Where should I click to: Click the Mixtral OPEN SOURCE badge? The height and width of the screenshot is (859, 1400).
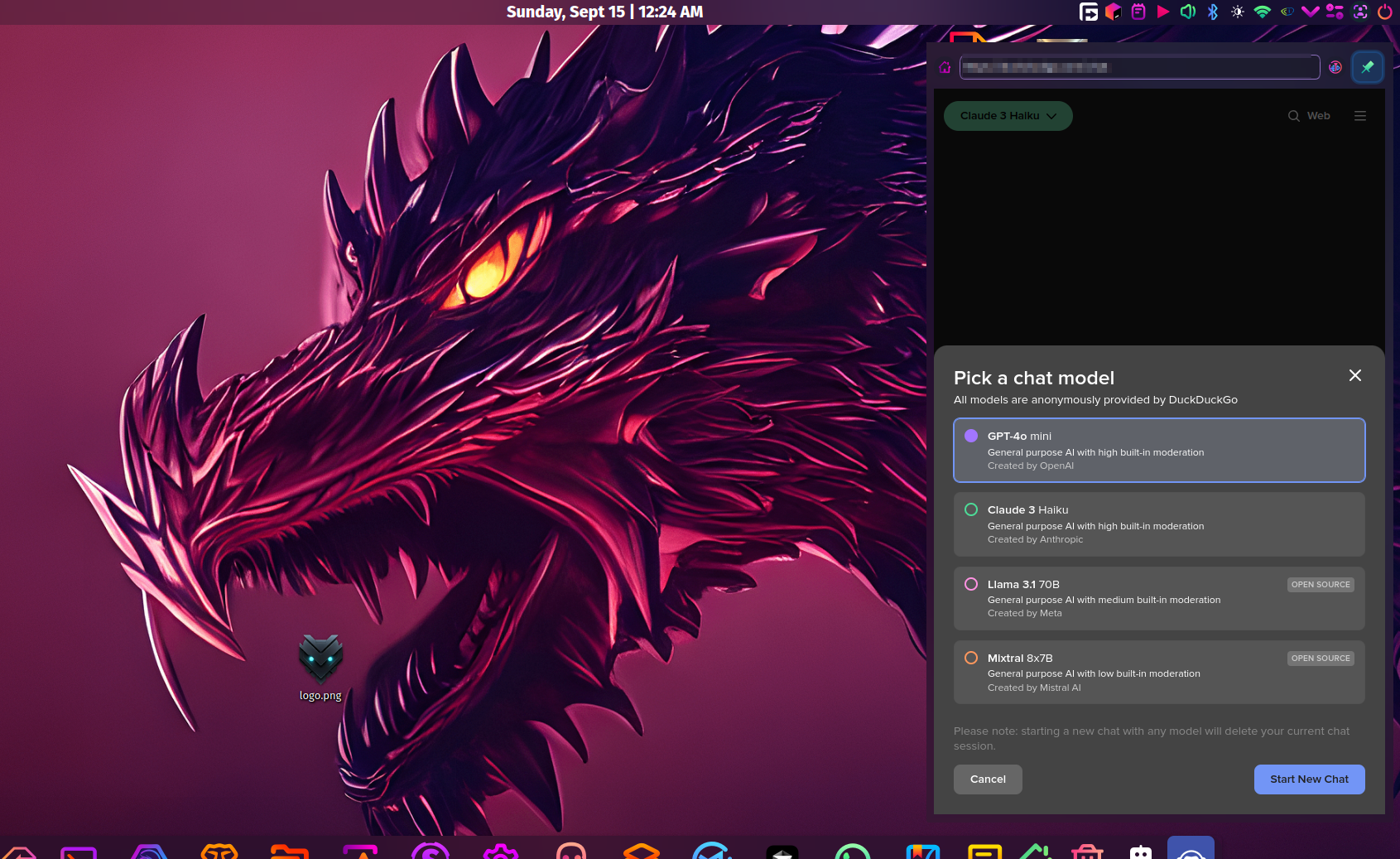click(1321, 659)
